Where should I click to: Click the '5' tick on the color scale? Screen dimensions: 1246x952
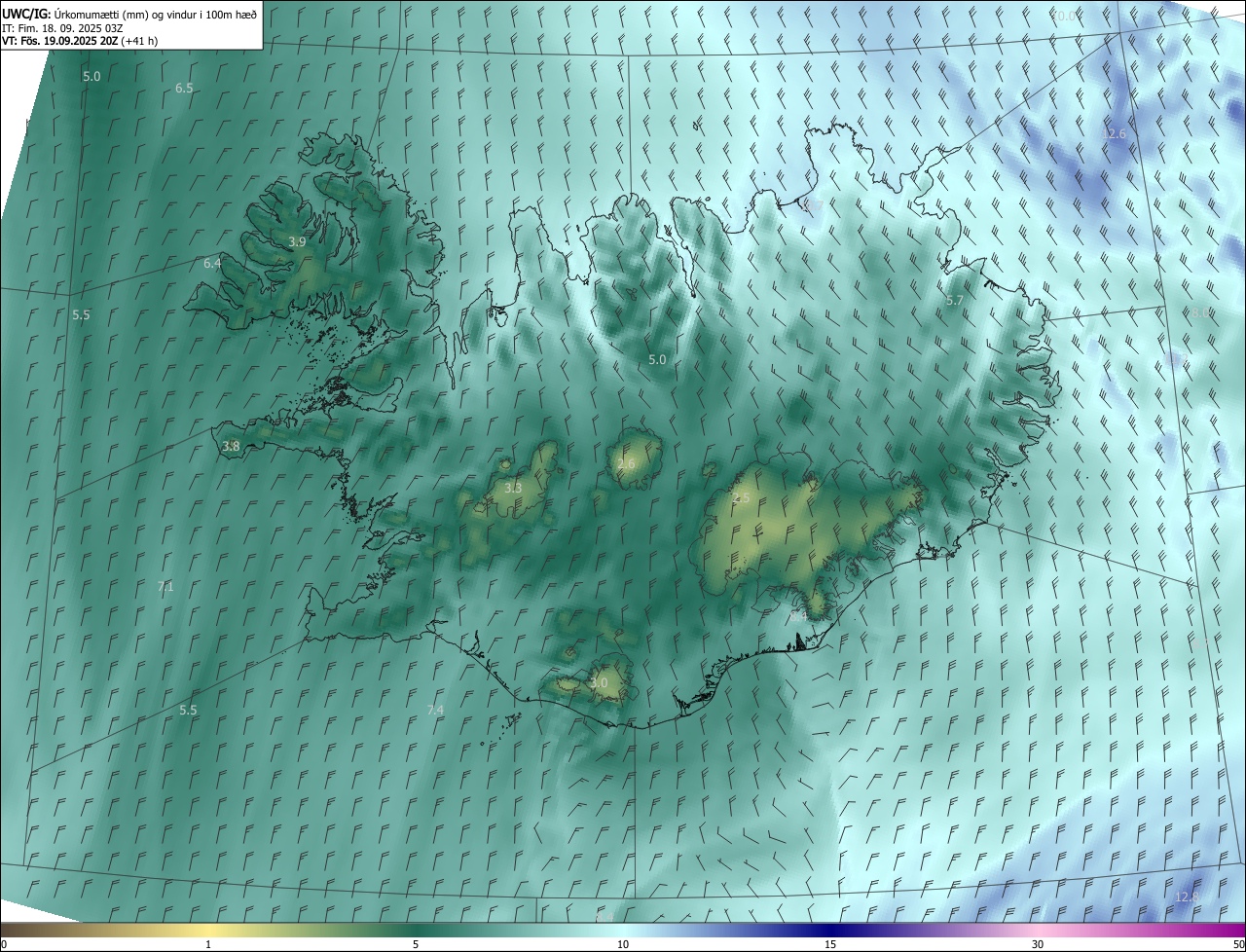click(x=416, y=945)
